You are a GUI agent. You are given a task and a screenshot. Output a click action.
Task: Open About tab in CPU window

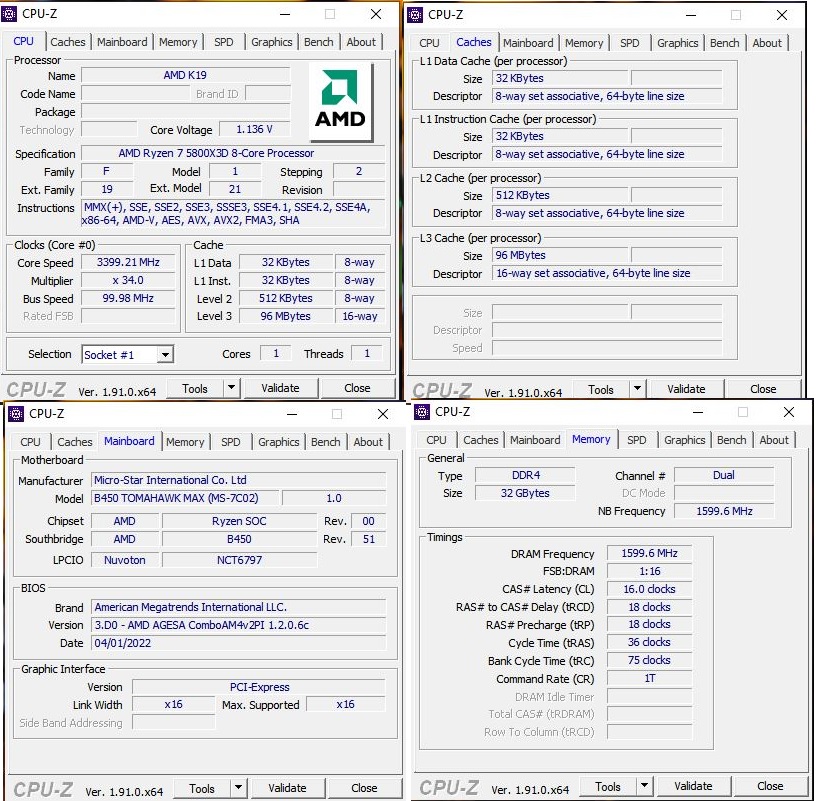[361, 42]
